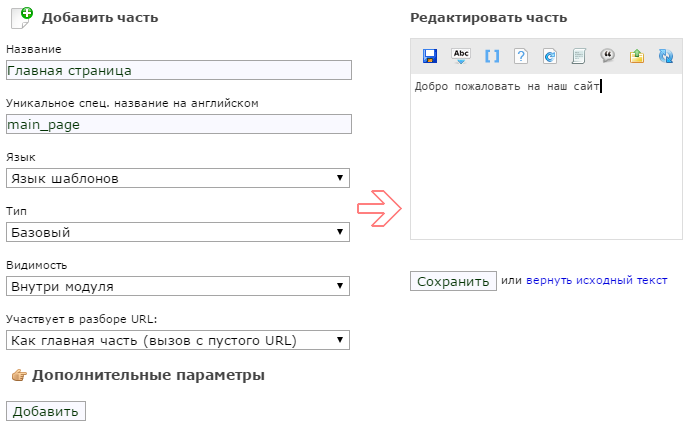
Task: Open the Участвует в разборе URL dropdown
Action: (178, 340)
